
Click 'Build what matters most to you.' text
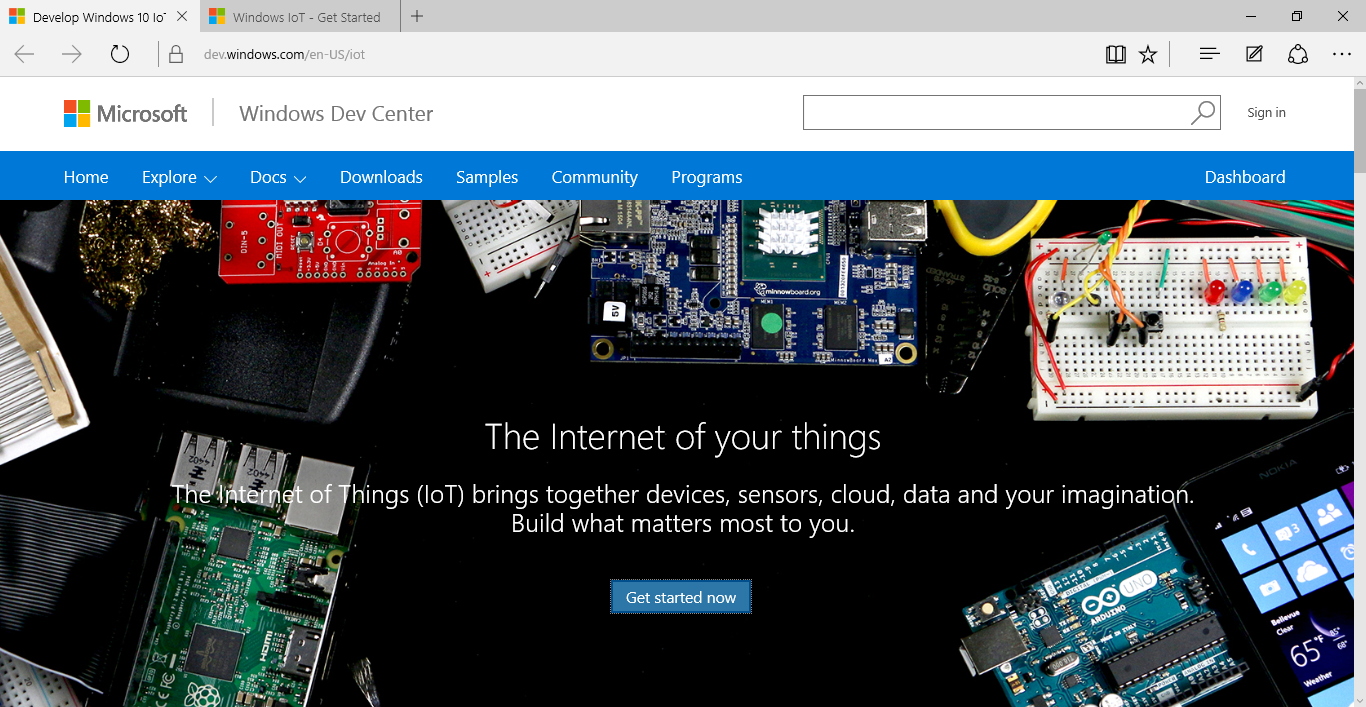(x=683, y=524)
